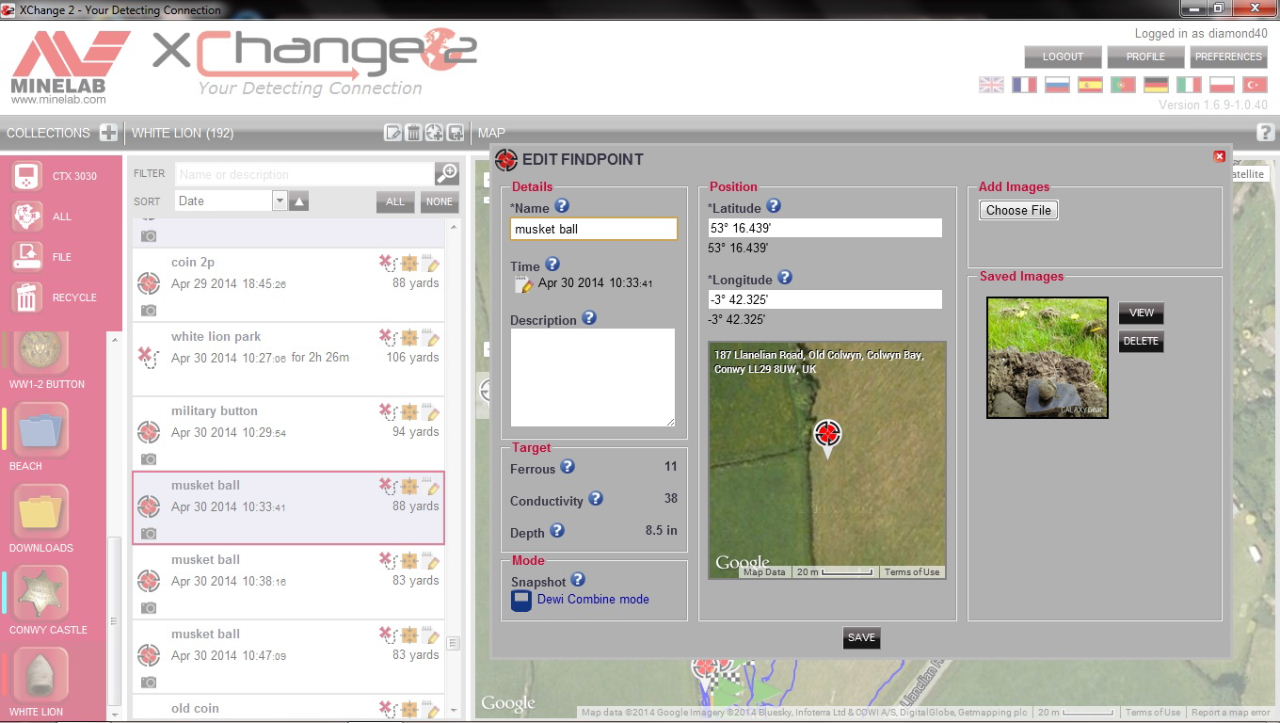1280x723 pixels.
Task: Click the Latitude input field
Action: pyautogui.click(x=826, y=228)
